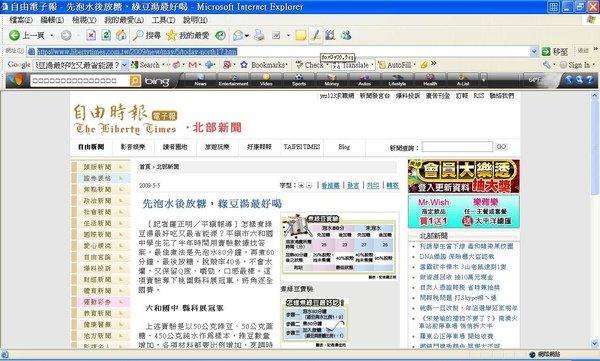Click the Research pencil toolbar icon
Viewport: 600px width, 361px height.
[316, 36]
